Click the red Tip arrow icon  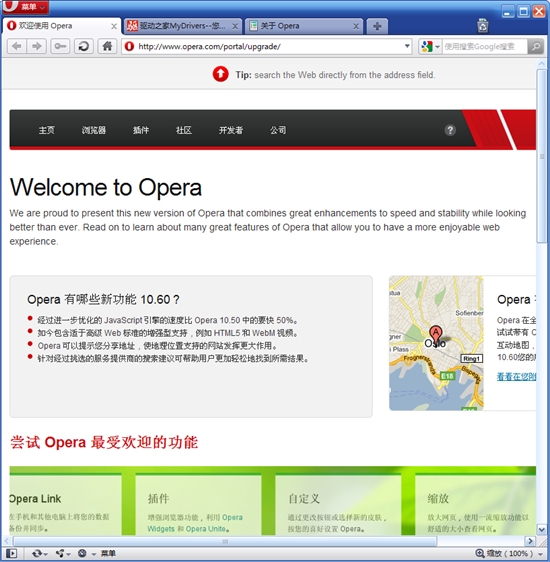point(220,74)
